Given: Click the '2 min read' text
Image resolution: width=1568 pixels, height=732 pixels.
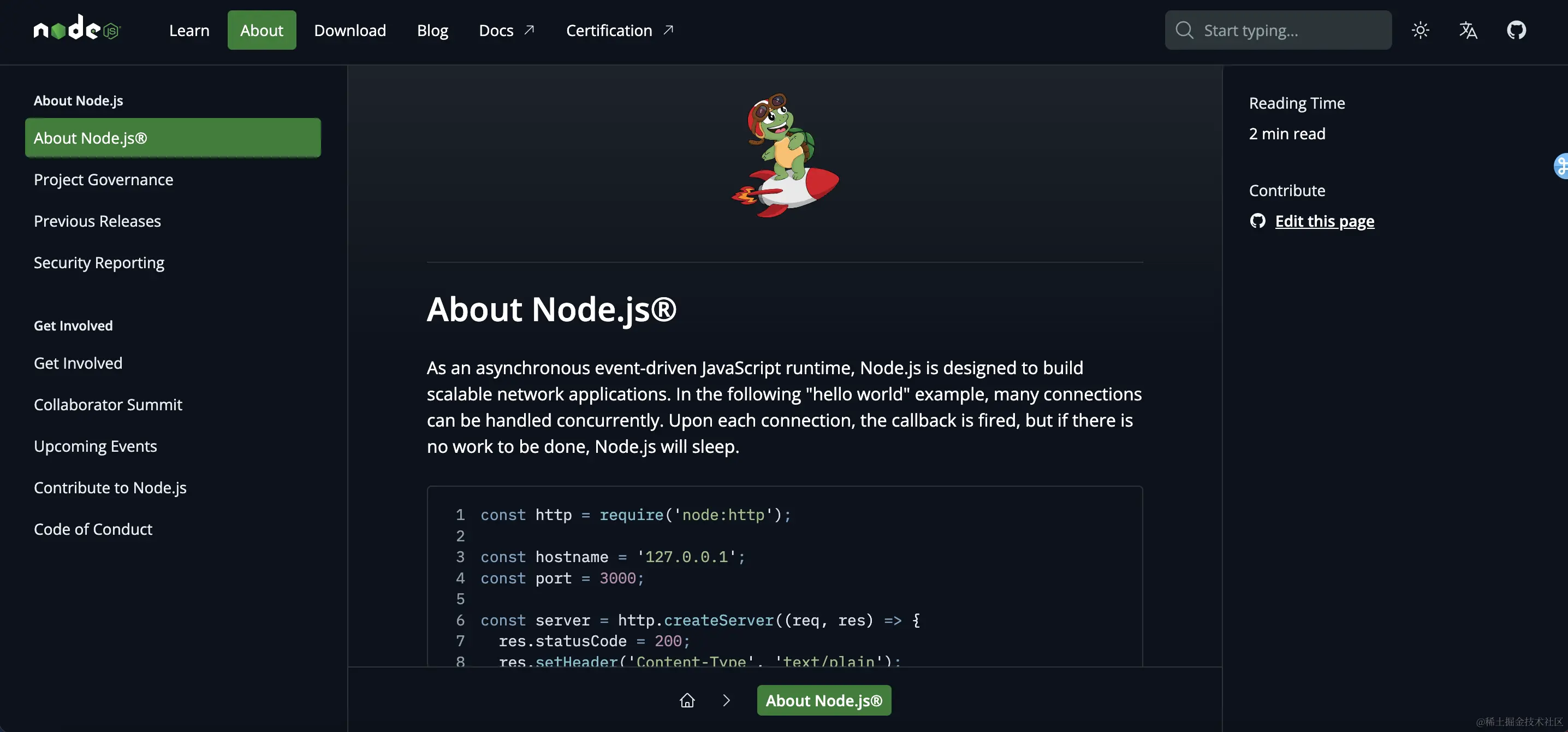Looking at the screenshot, I should tap(1287, 133).
